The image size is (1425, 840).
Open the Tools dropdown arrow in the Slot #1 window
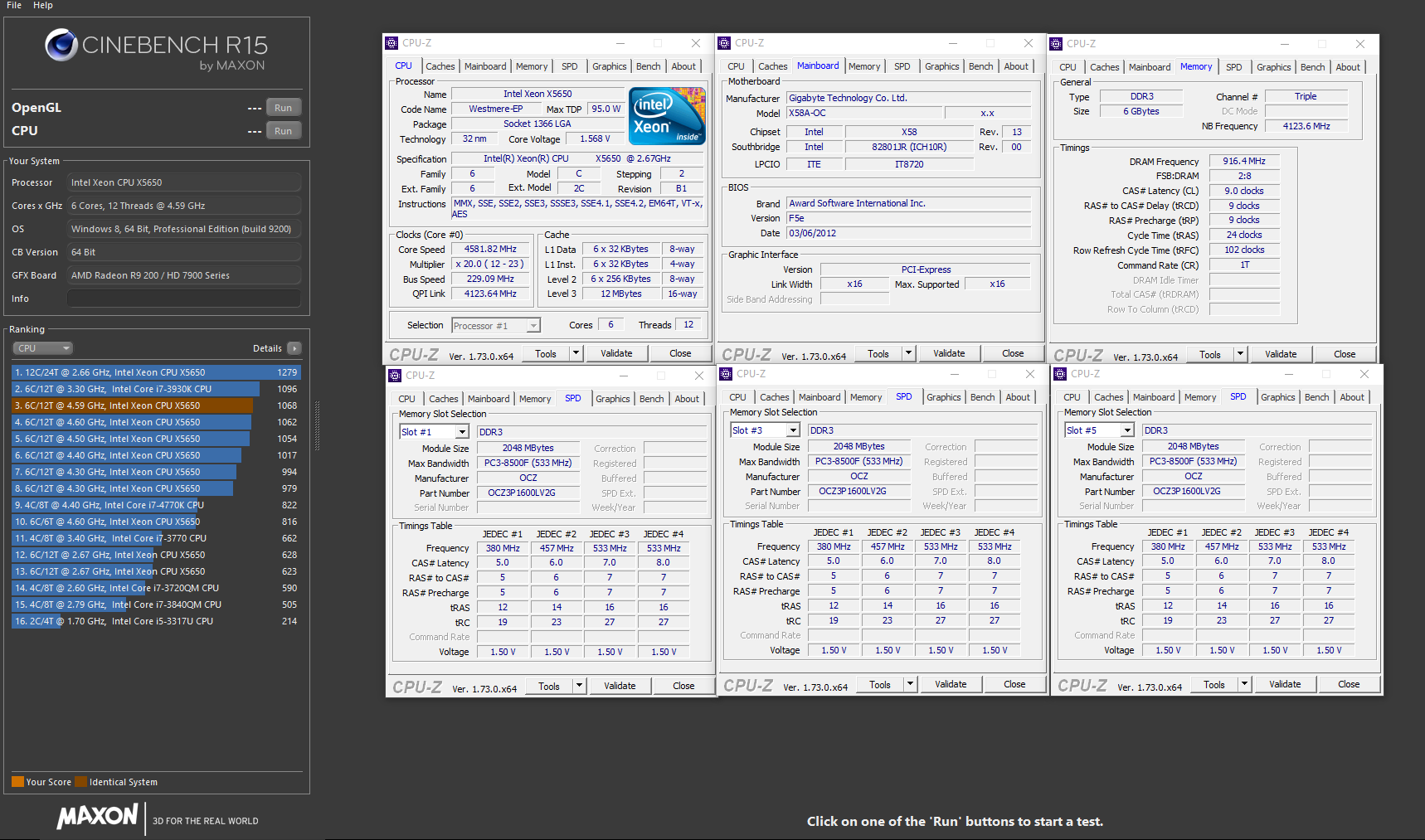coord(579,686)
